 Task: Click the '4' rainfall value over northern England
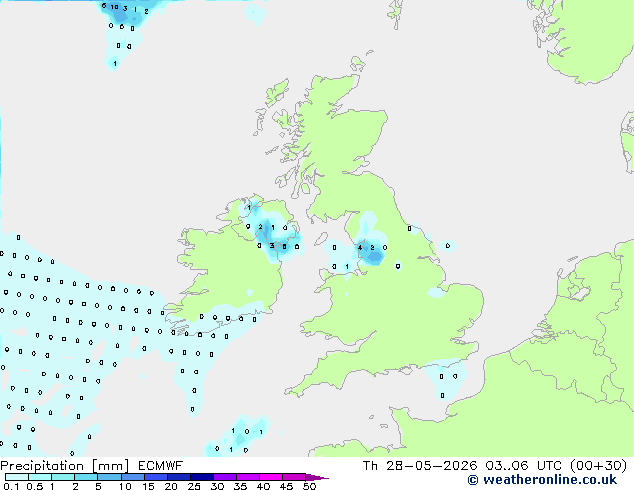tap(360, 247)
